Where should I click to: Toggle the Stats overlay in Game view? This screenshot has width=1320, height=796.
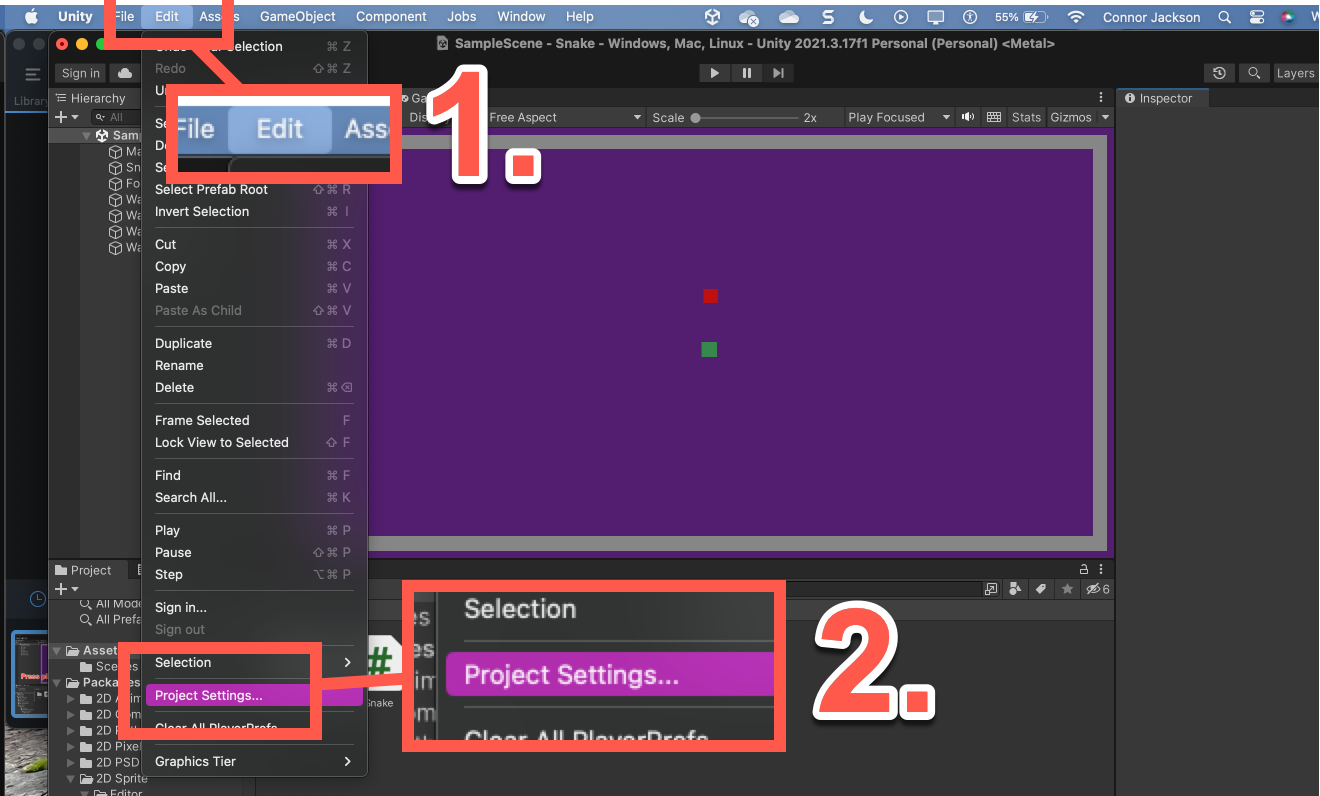1026,117
